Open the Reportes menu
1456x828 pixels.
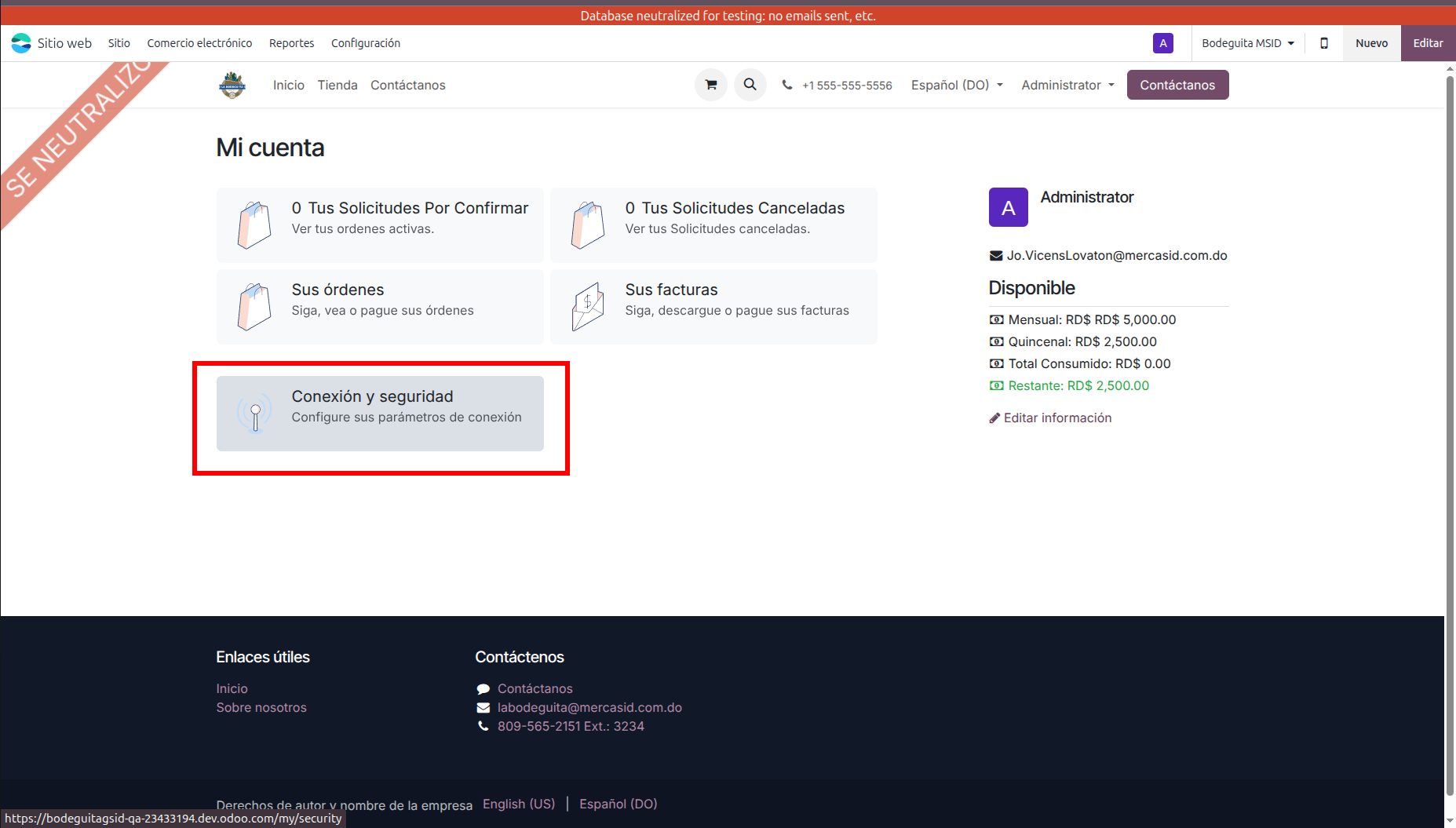tap(291, 43)
